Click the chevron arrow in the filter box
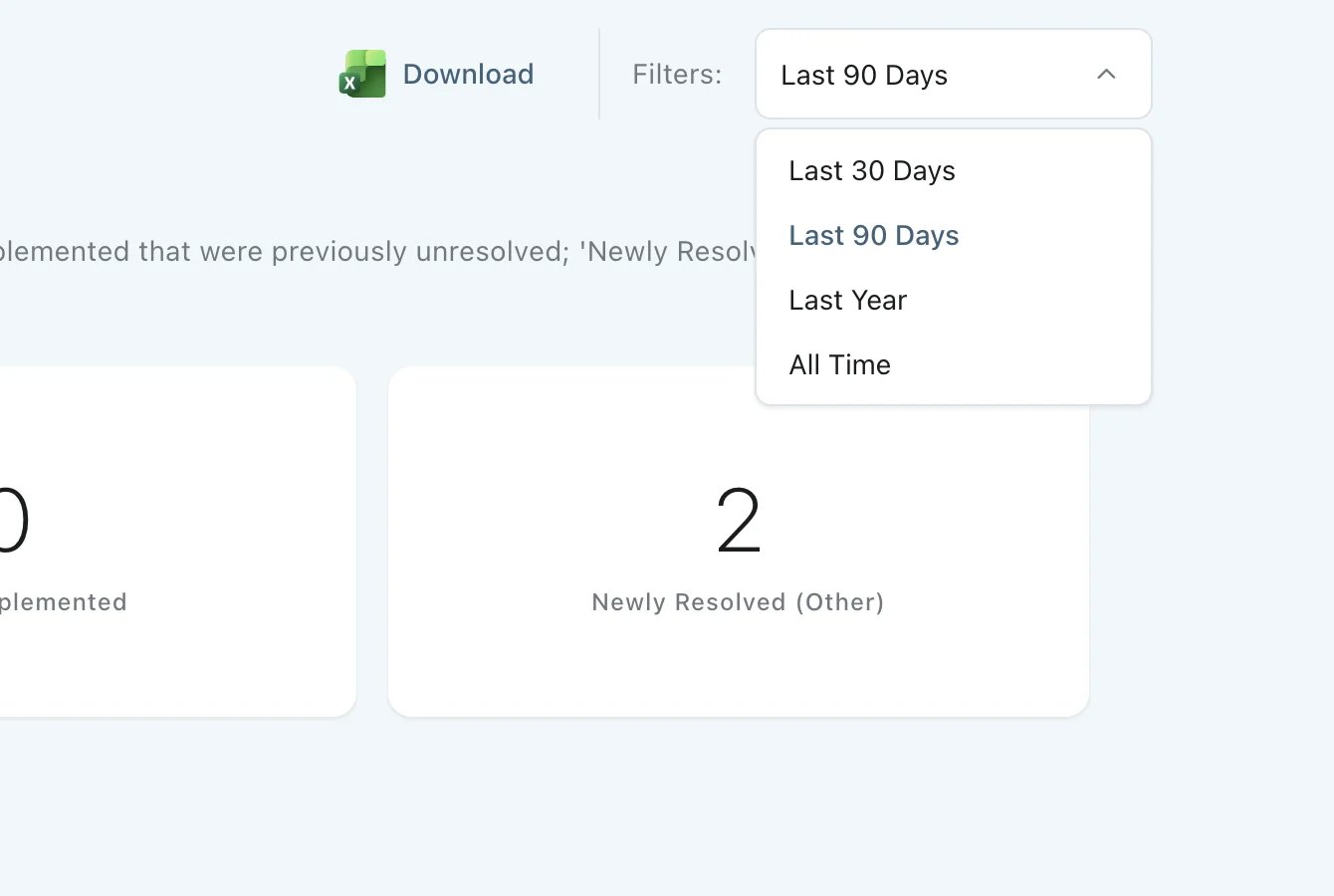Viewport: 1334px width, 896px height. point(1106,74)
